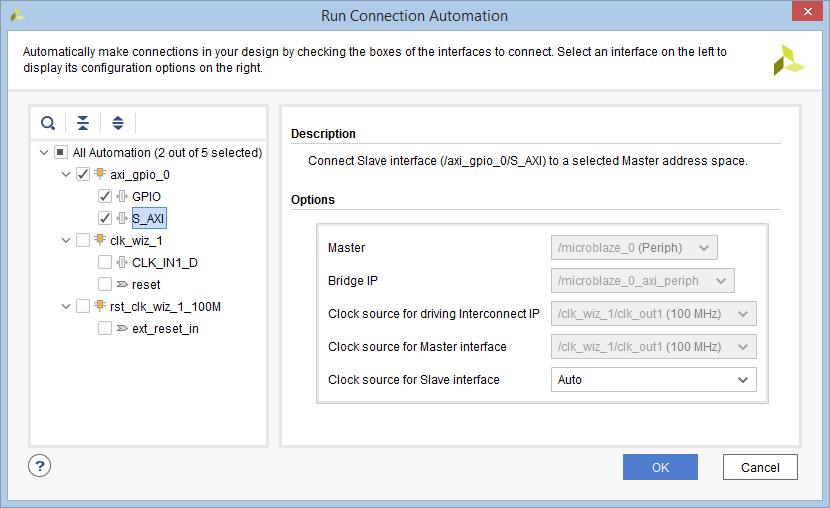Click the Vivado logo in the title bar
830x508 pixels.
[x=17, y=15]
